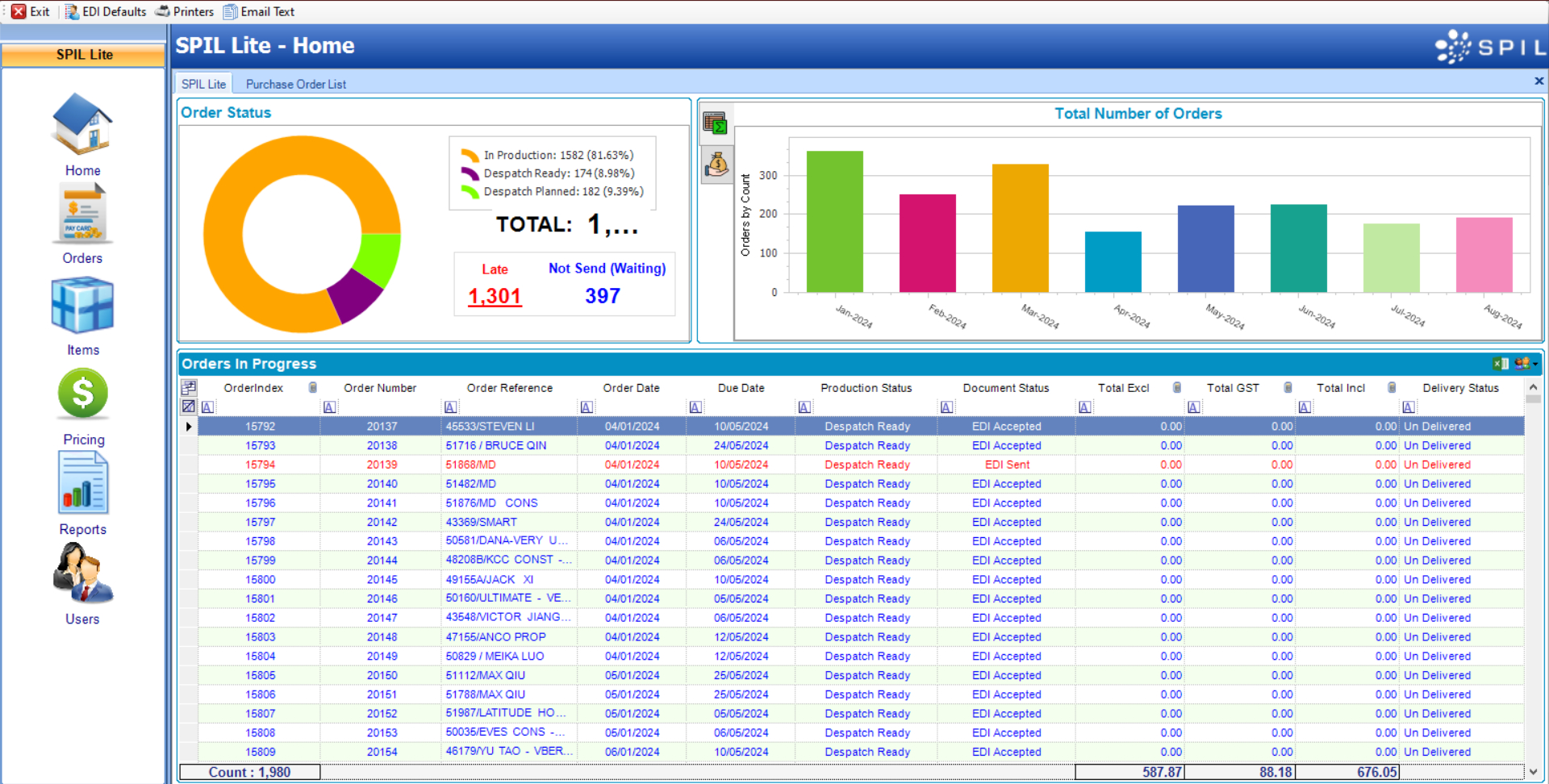Select order index 15809 cell

(260, 752)
